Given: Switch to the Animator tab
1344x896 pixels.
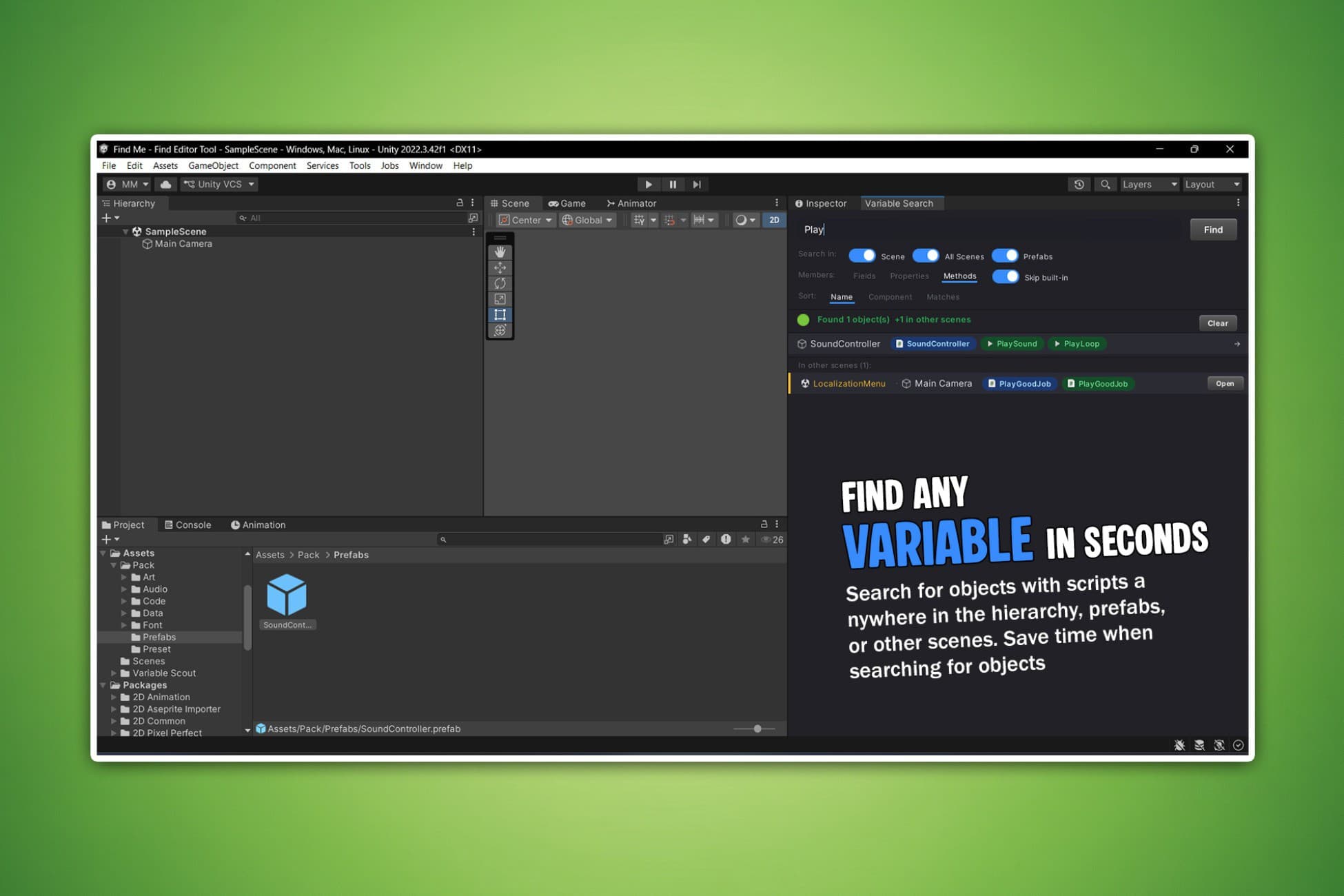Looking at the screenshot, I should tap(631, 203).
